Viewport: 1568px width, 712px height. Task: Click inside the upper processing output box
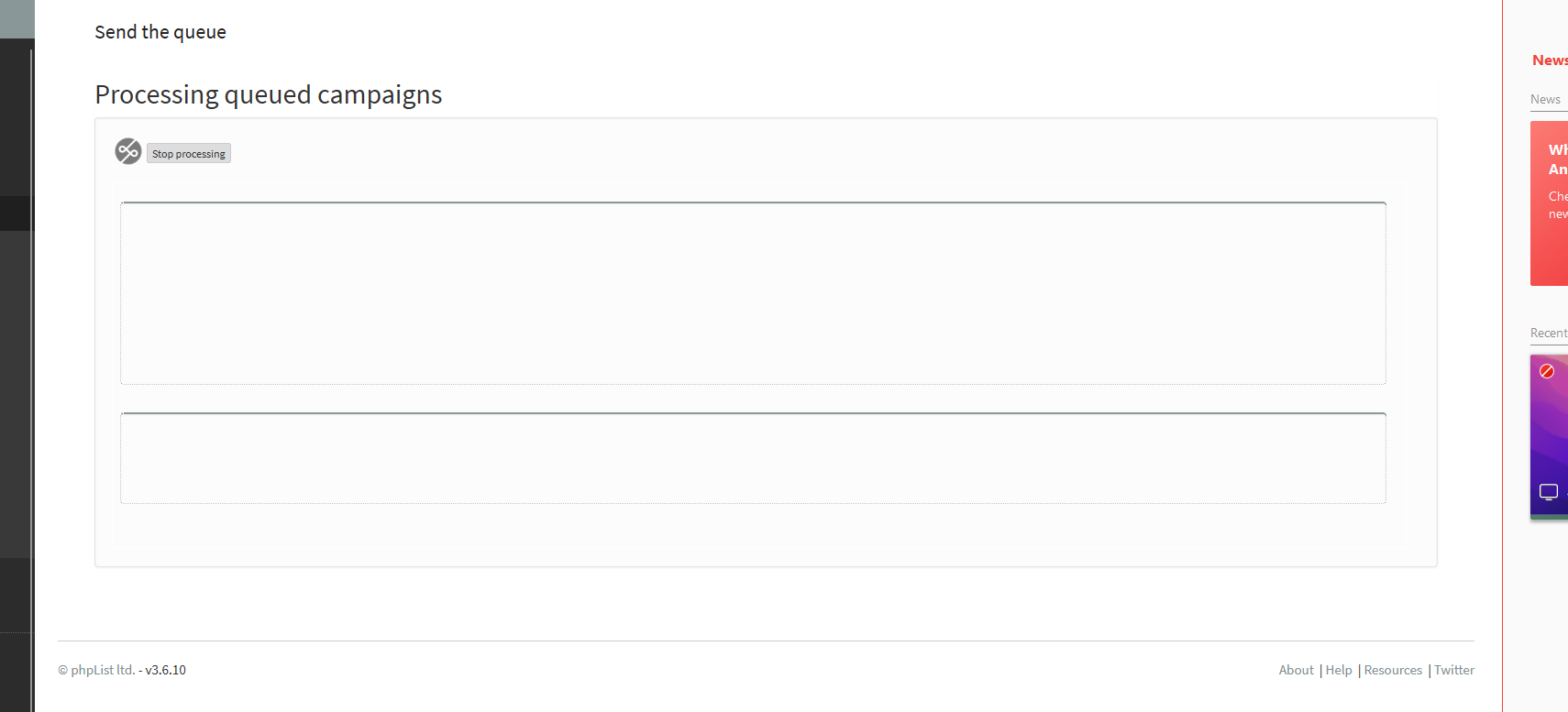753,293
